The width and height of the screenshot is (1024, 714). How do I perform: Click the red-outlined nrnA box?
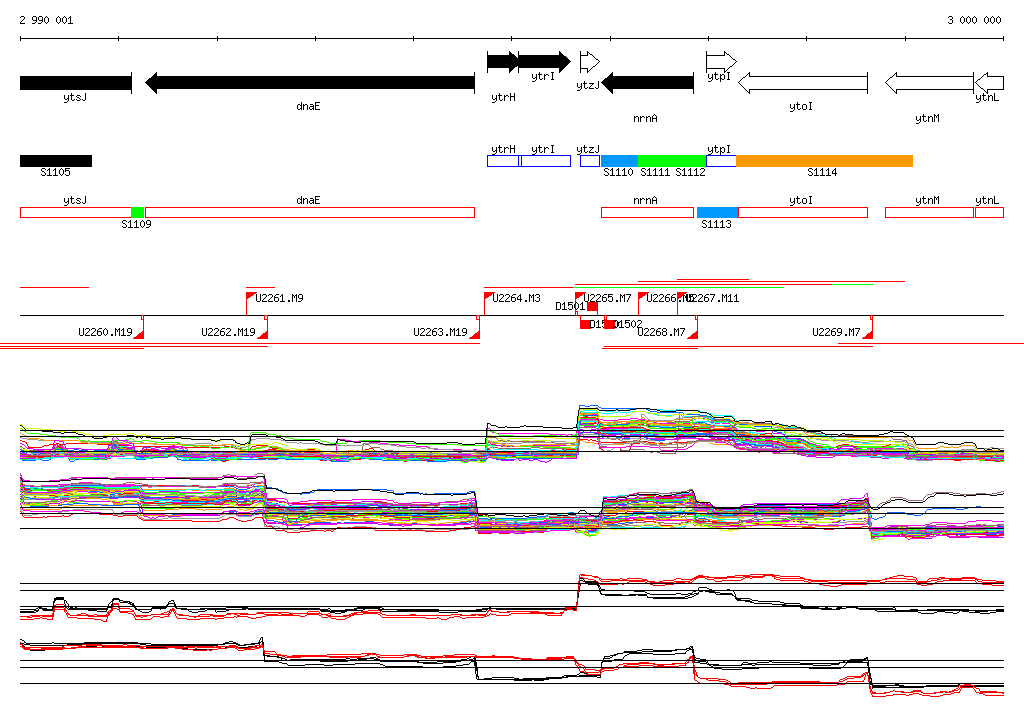[x=647, y=212]
